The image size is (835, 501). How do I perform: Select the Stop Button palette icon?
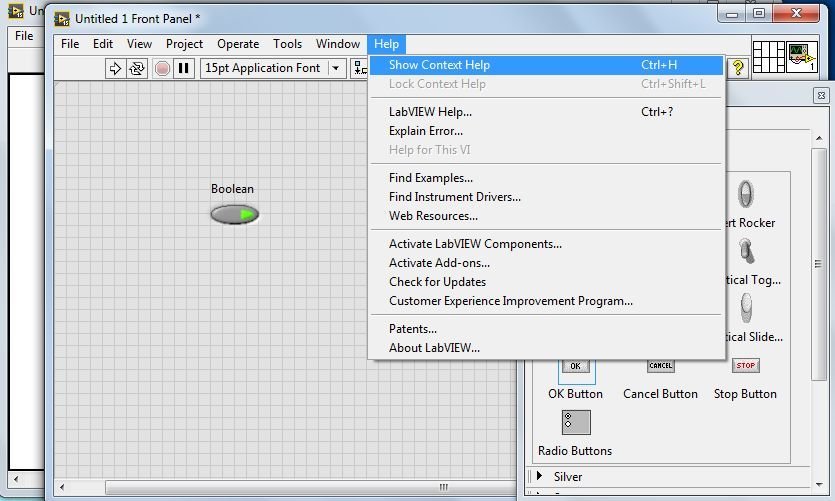click(x=746, y=365)
